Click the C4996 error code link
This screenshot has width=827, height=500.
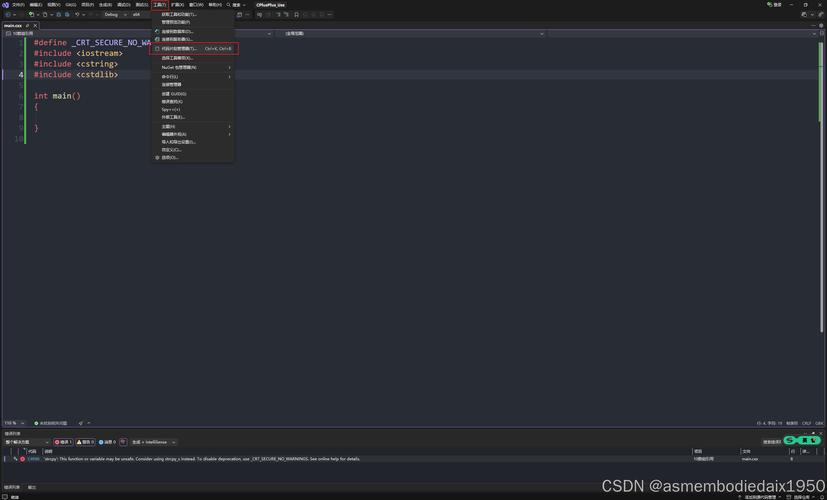click(x=33, y=459)
